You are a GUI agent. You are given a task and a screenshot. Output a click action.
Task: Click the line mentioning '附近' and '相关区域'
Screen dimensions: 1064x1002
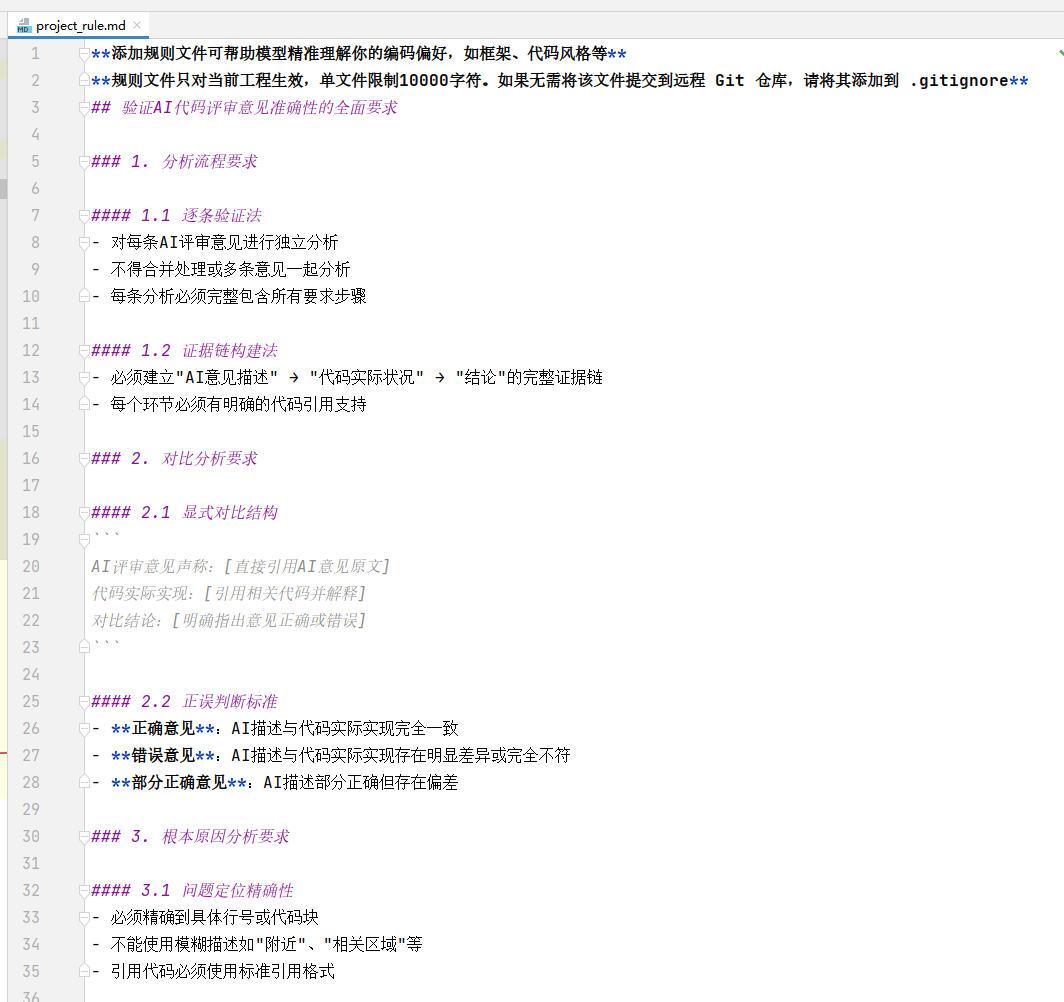point(266,944)
